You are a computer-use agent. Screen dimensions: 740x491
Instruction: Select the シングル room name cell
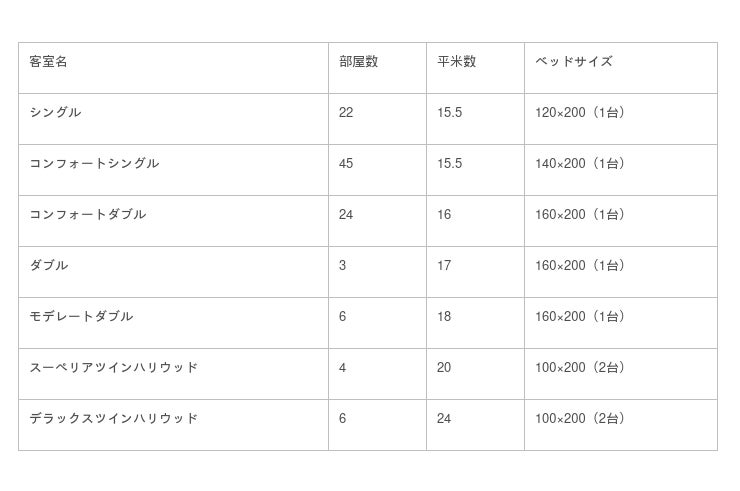56,113
